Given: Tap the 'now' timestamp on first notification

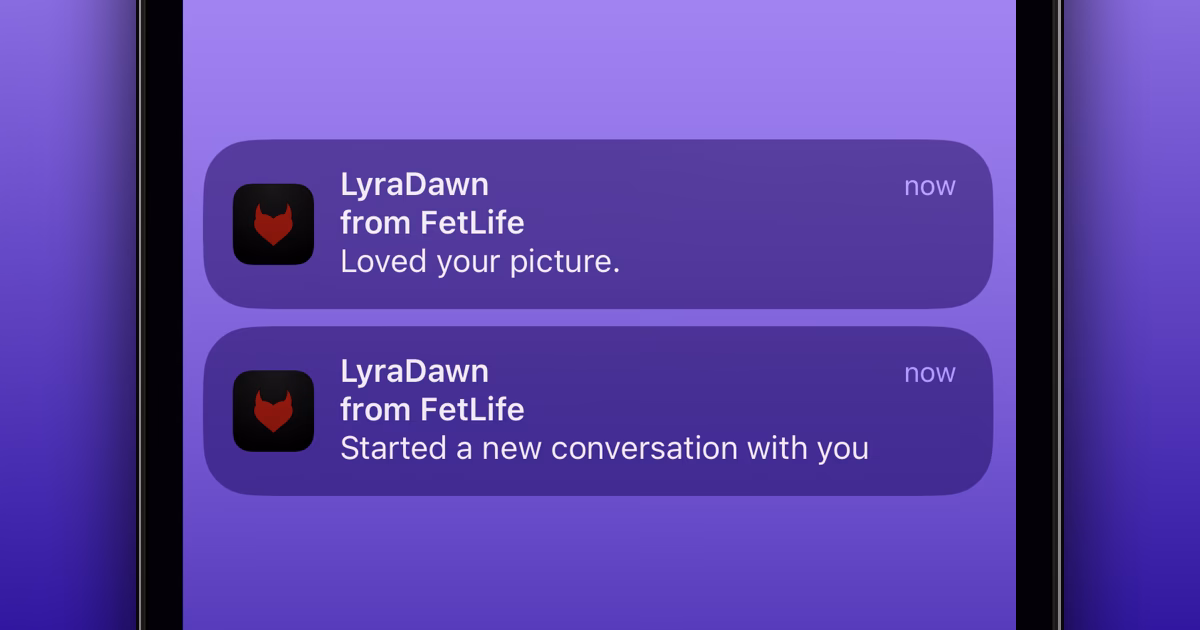Looking at the screenshot, I should pyautogui.click(x=928, y=185).
